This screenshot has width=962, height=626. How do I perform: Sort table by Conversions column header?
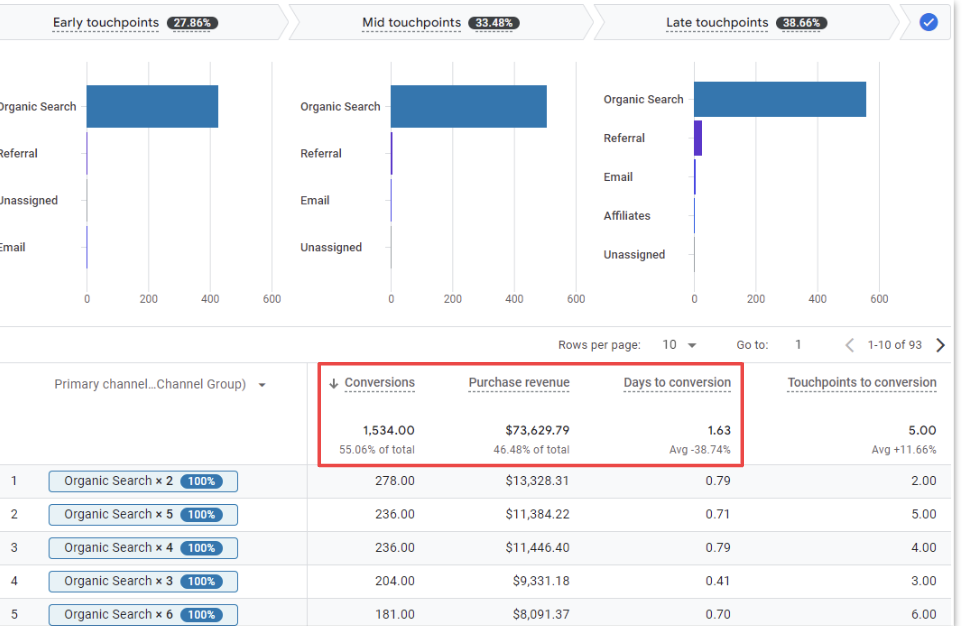point(379,382)
